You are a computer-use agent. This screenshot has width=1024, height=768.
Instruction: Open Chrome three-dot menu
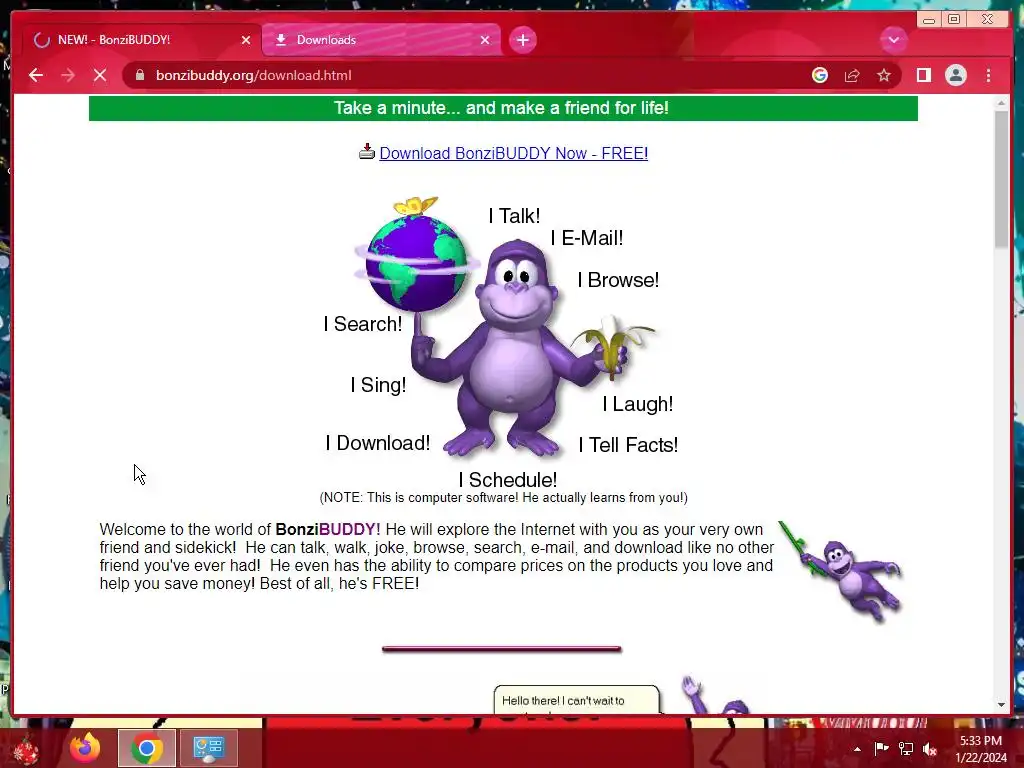click(x=988, y=75)
